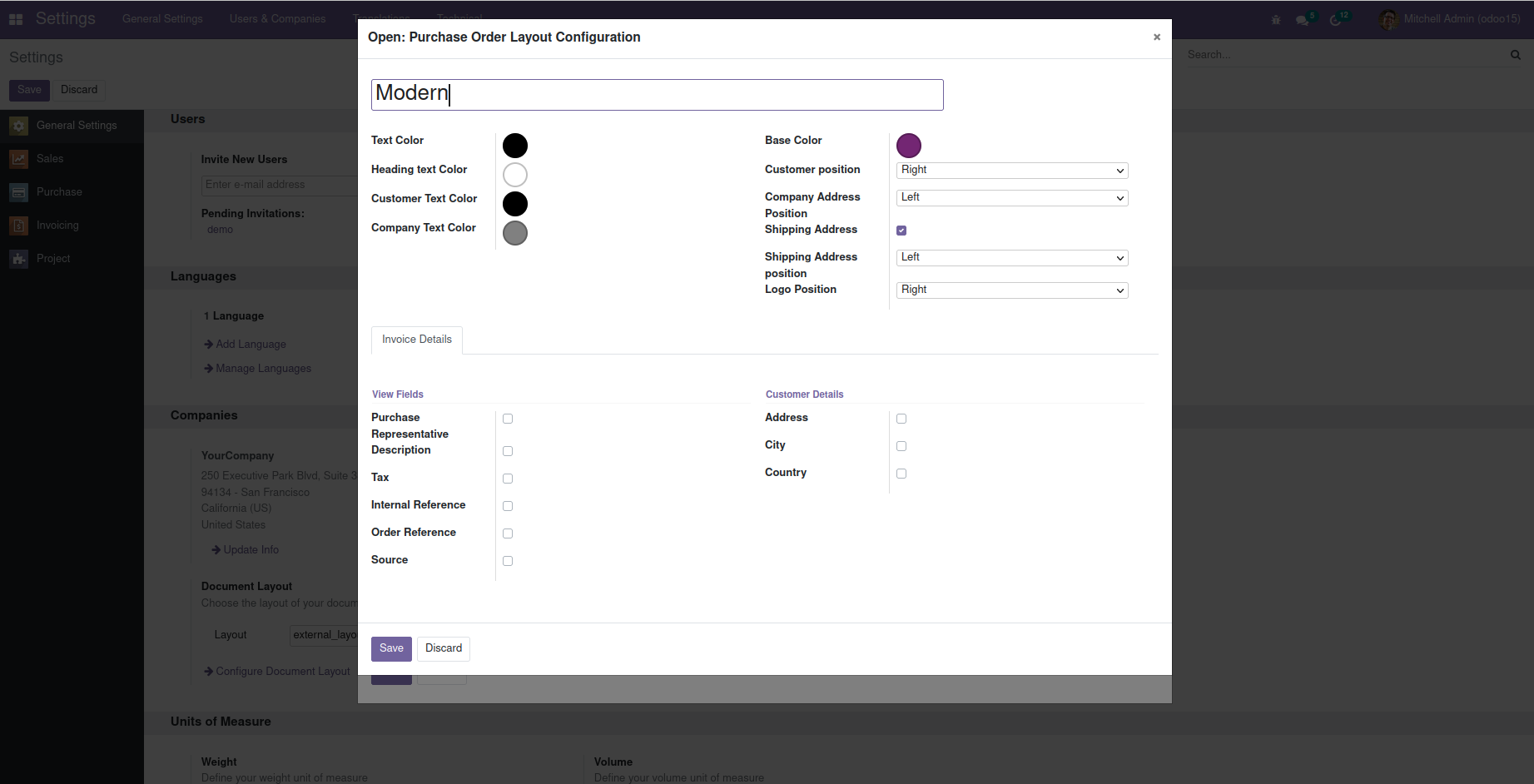Open the apps grid menu icon
Screen dimensions: 1534x784
[x=16, y=19]
